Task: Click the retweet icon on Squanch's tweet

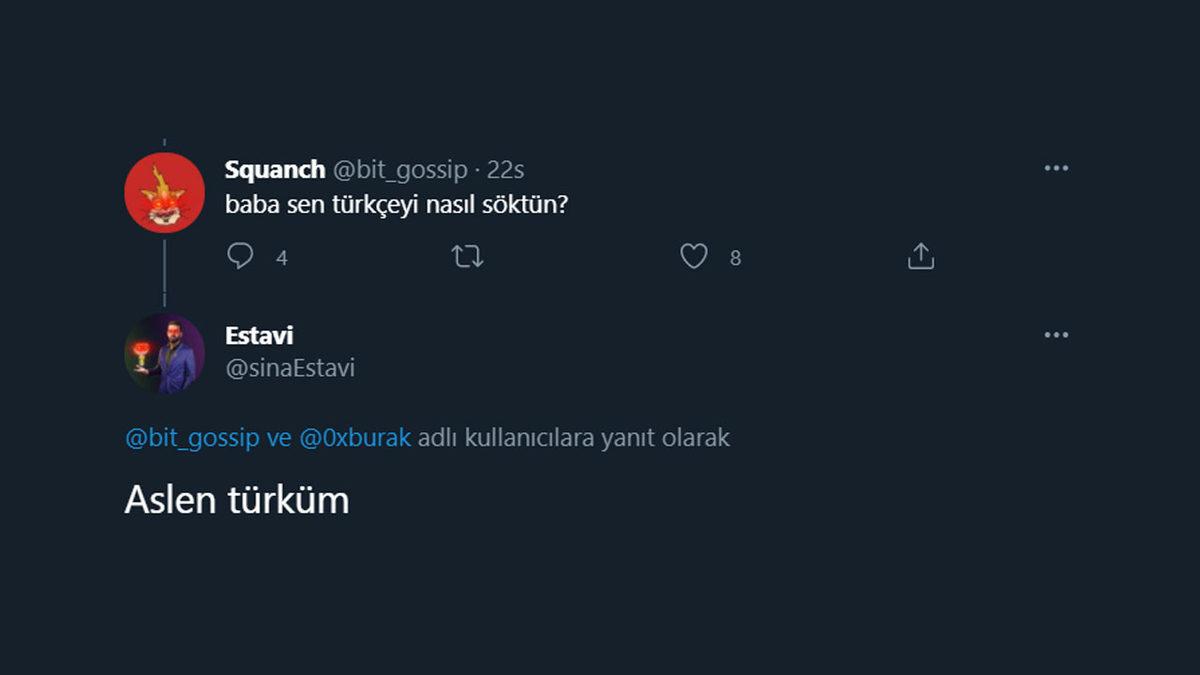Action: (465, 257)
